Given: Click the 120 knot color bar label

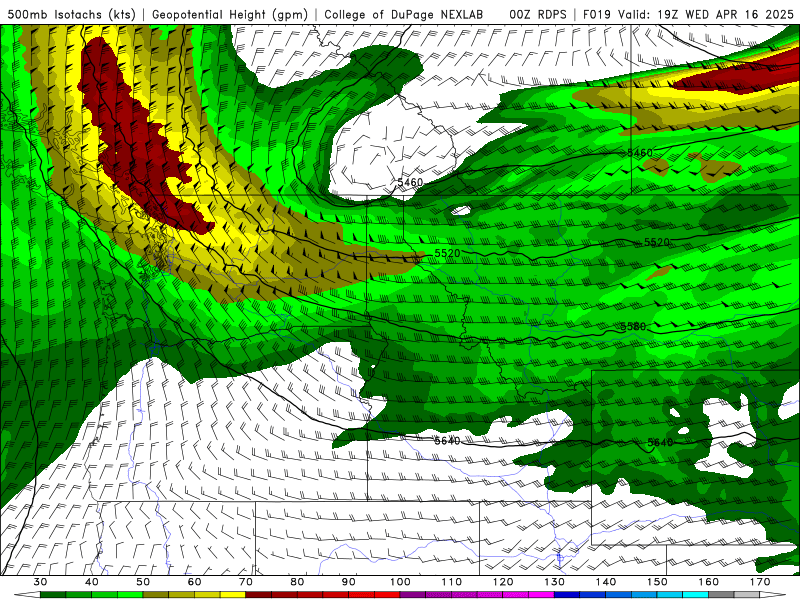Looking at the screenshot, I should point(503,582).
